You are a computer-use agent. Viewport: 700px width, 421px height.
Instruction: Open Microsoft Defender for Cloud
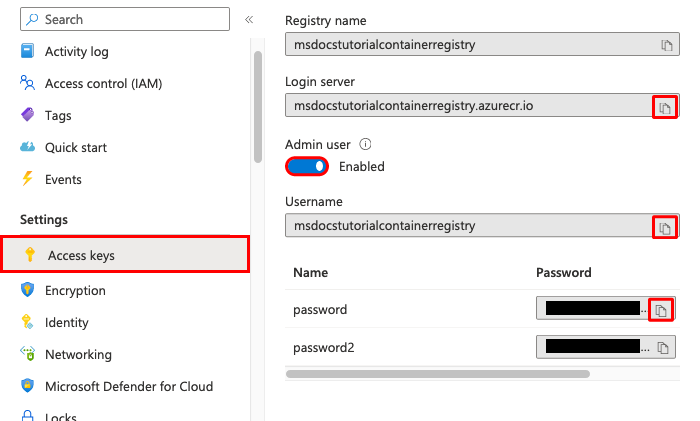[128, 387]
